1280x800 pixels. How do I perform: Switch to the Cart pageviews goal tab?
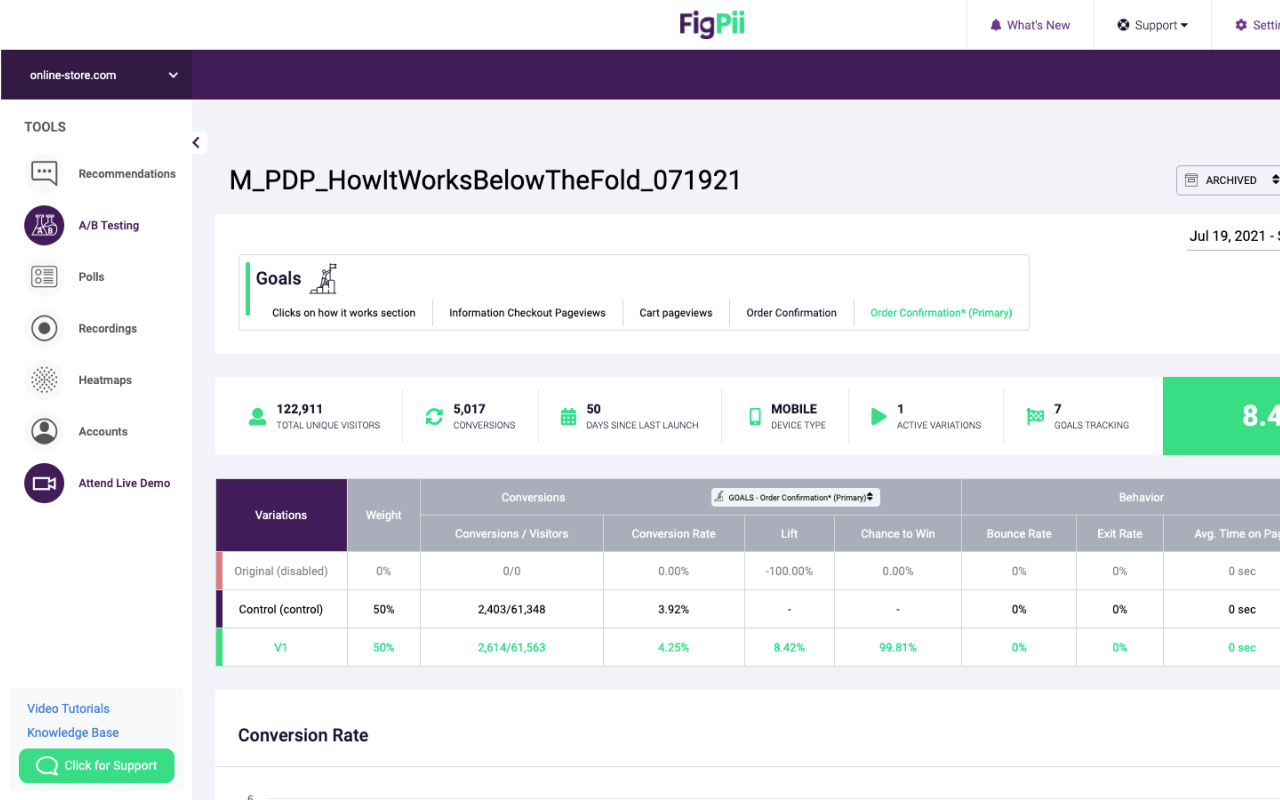coord(675,312)
